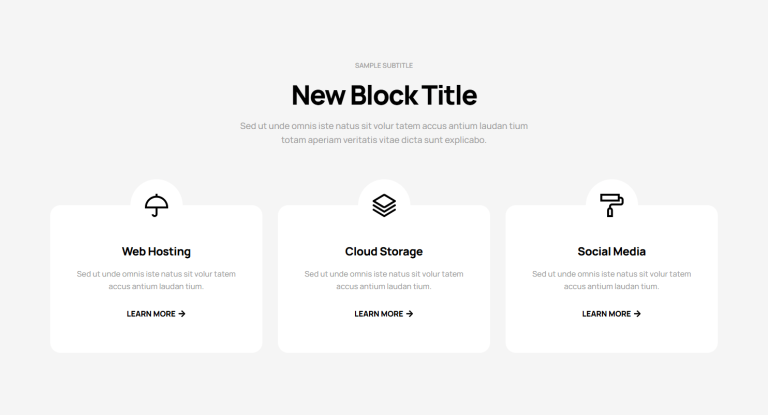Click the arrow next to Web Hosting's Learn More
The width and height of the screenshot is (768, 415).
[182, 314]
